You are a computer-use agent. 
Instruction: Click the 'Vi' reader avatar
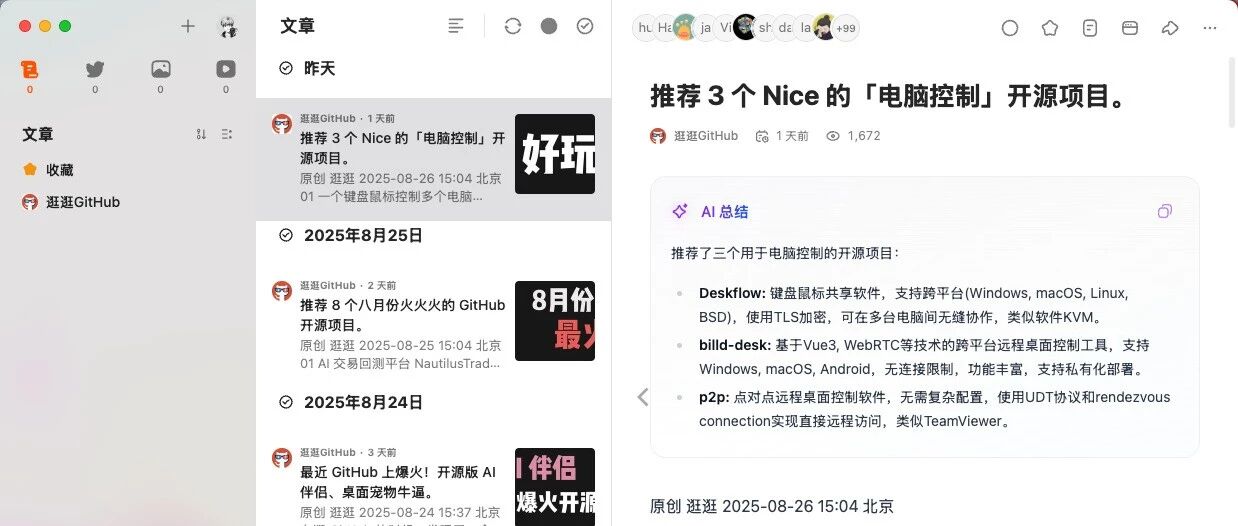(725, 28)
